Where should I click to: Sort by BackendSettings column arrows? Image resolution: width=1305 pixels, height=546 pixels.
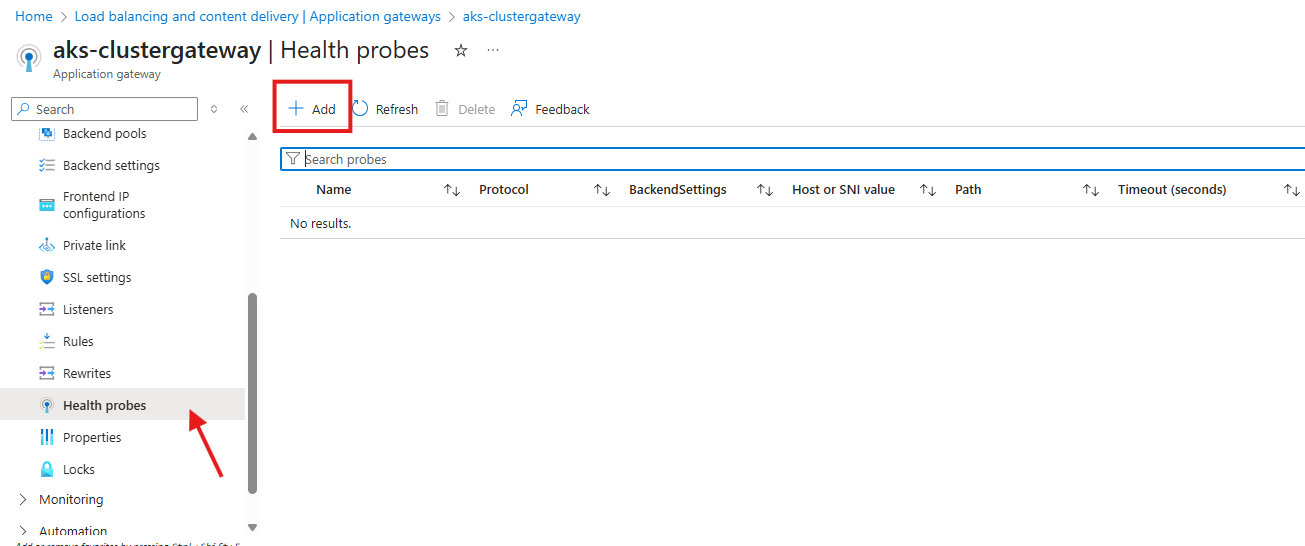[765, 190]
